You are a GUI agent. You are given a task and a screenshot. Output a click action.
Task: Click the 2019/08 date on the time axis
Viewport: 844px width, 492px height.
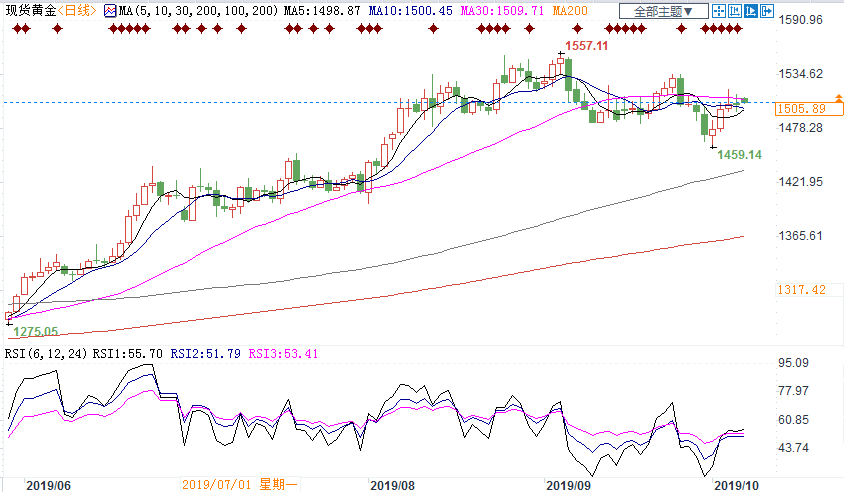(x=392, y=483)
